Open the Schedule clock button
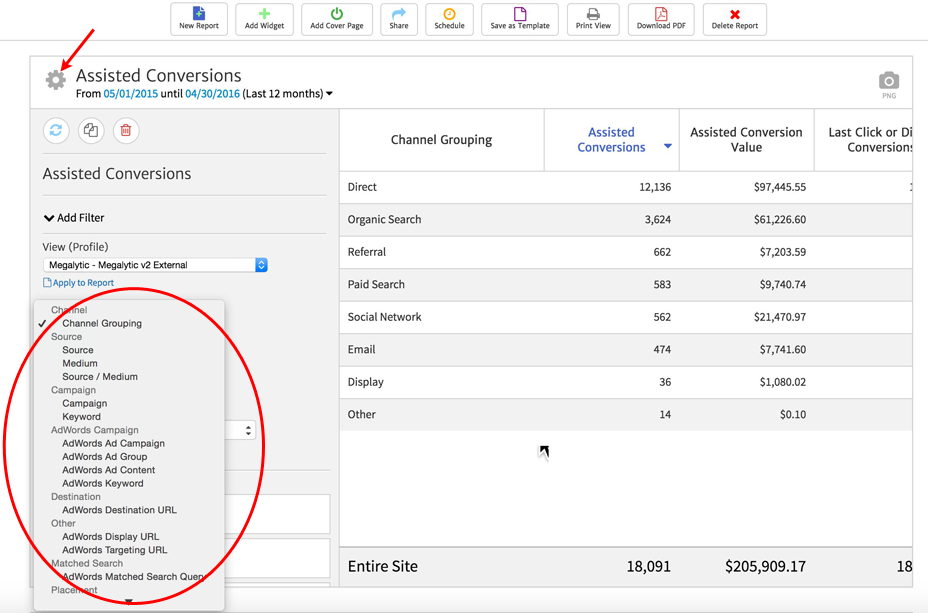Viewport: 928px width, 613px height. tap(449, 18)
